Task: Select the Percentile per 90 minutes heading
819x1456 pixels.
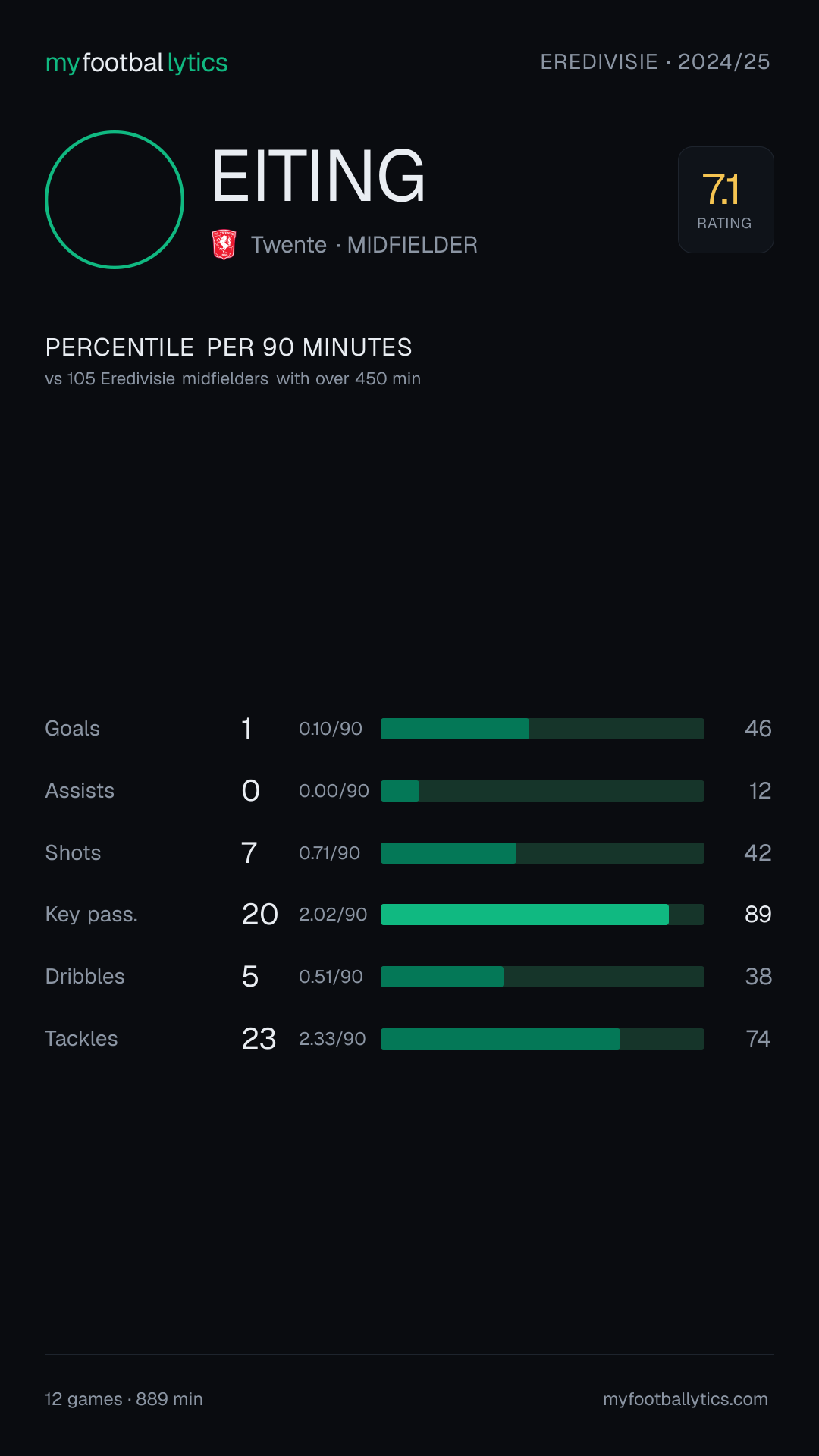Action: [x=228, y=347]
